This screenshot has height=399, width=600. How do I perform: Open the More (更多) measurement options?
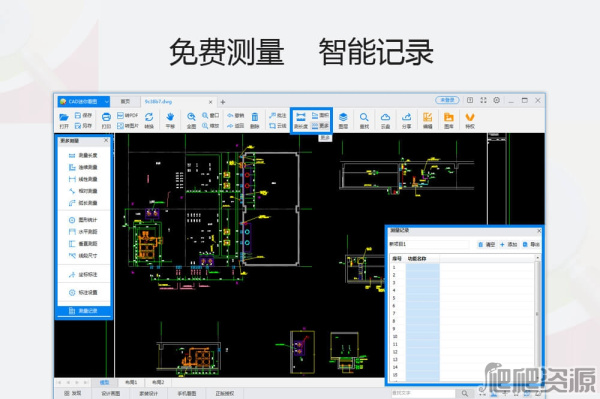(320, 125)
